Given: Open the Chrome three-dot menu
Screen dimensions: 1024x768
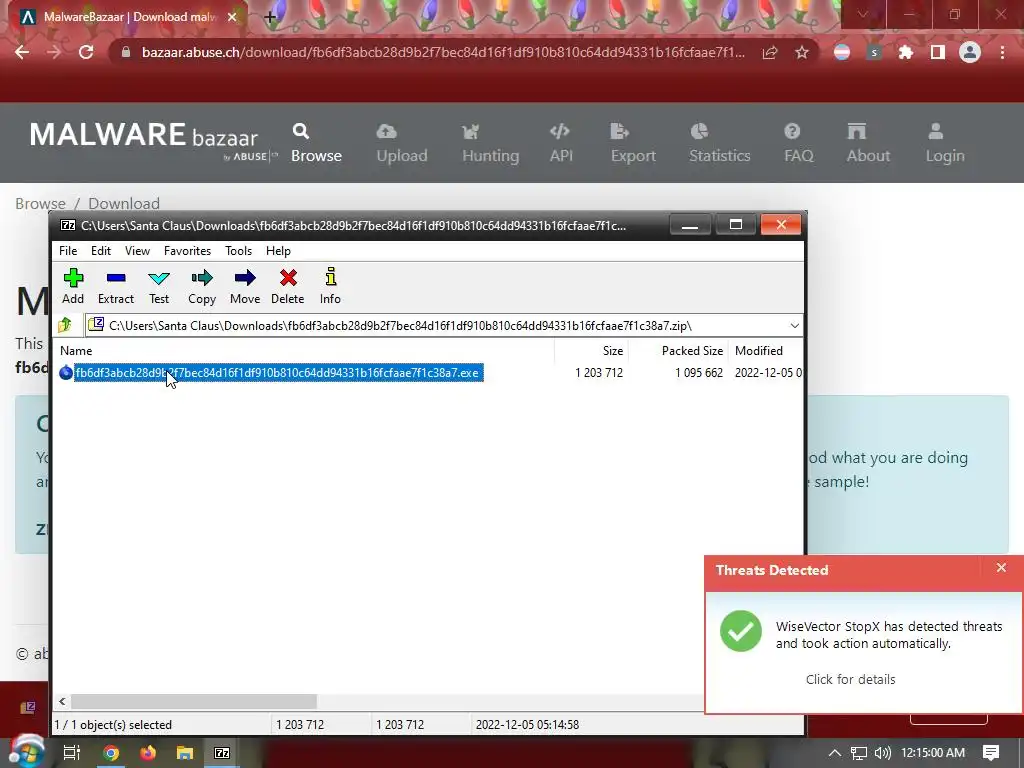Looking at the screenshot, I should pyautogui.click(x=1002, y=52).
